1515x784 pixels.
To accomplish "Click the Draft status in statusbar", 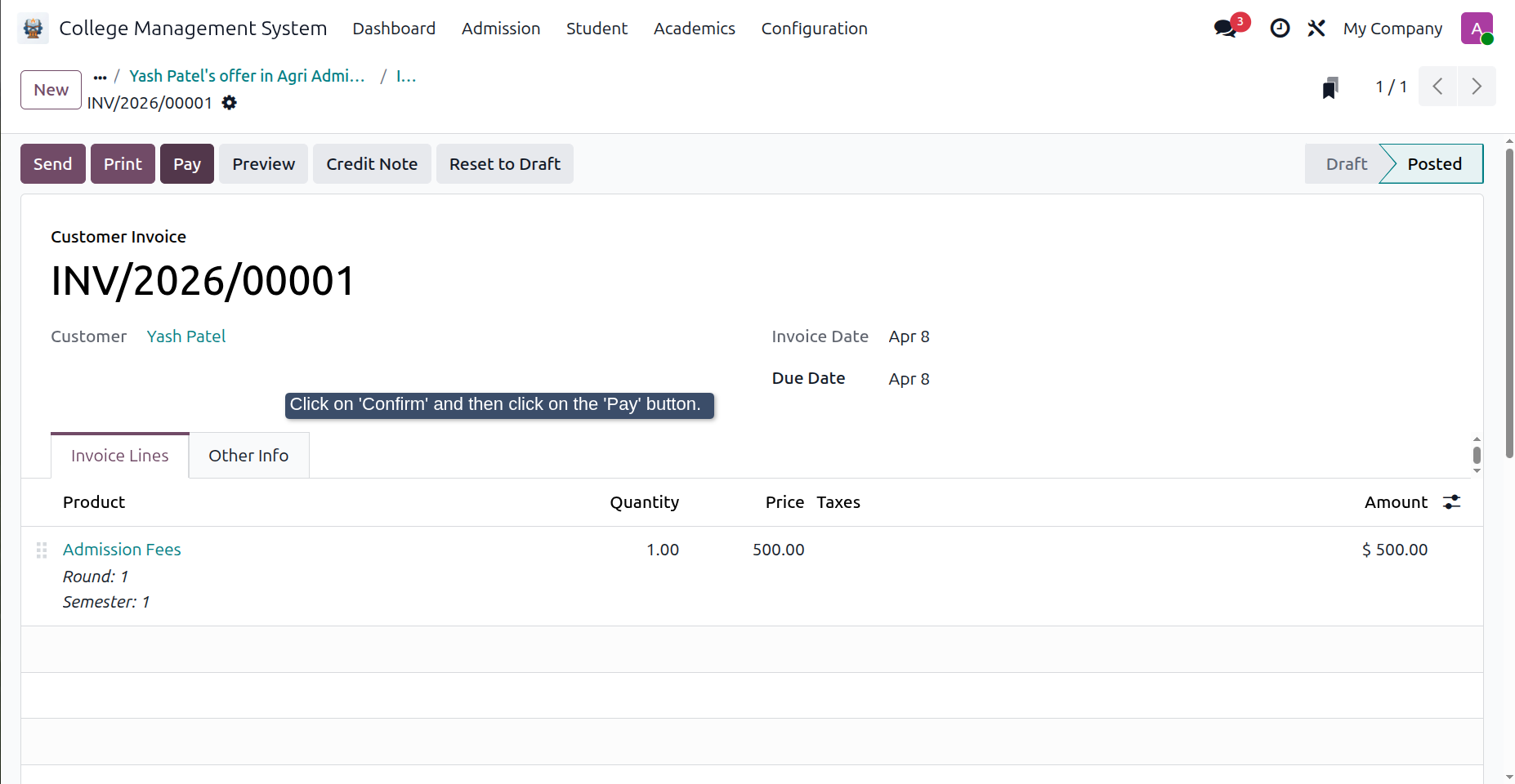I will click(x=1346, y=164).
